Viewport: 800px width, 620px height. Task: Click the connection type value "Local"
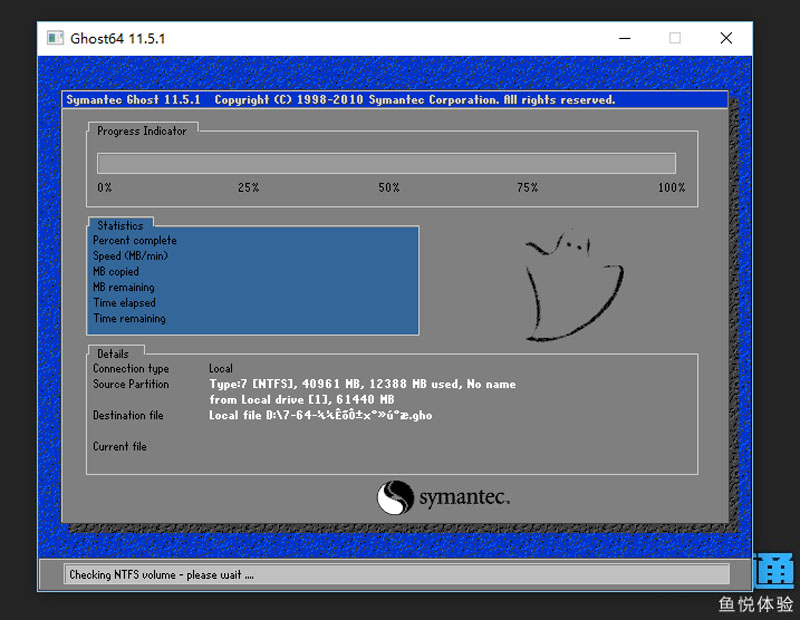tap(220, 368)
